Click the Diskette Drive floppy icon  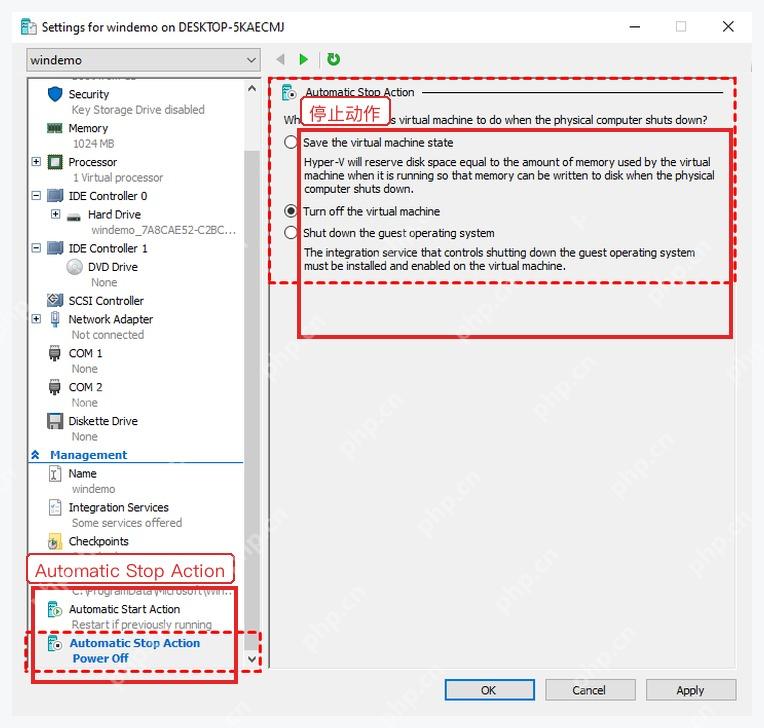[55, 421]
